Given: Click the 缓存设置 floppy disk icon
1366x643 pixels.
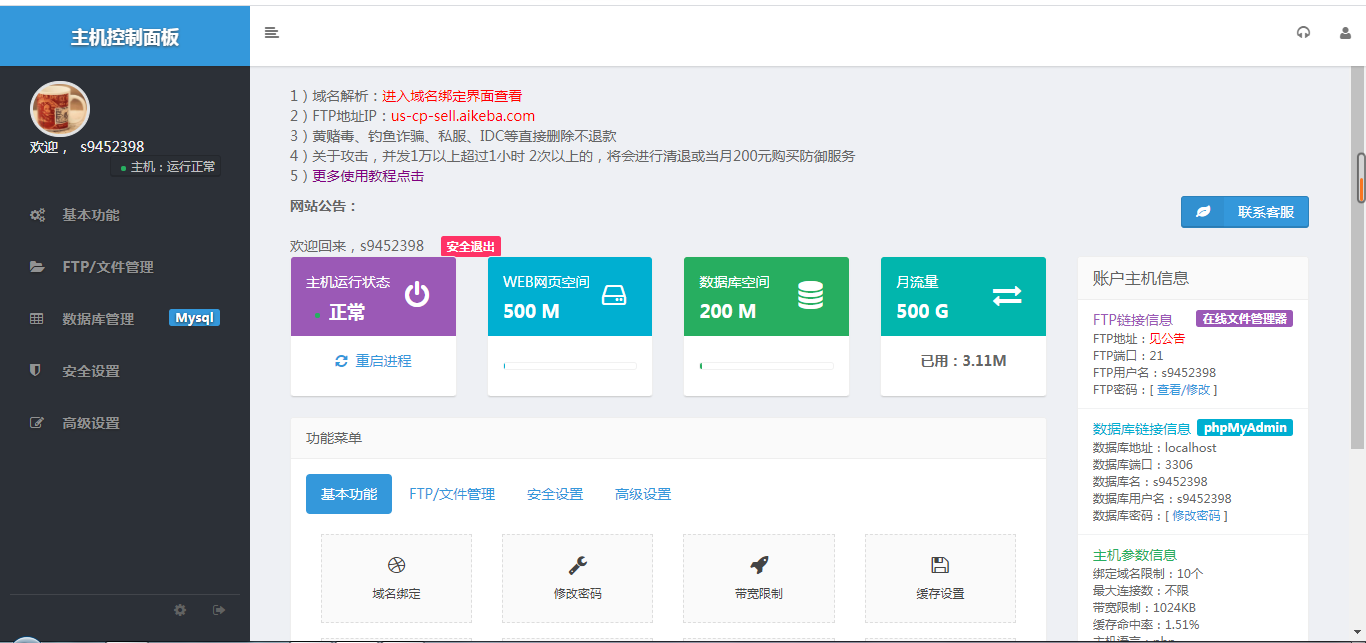Looking at the screenshot, I should coord(940,565).
